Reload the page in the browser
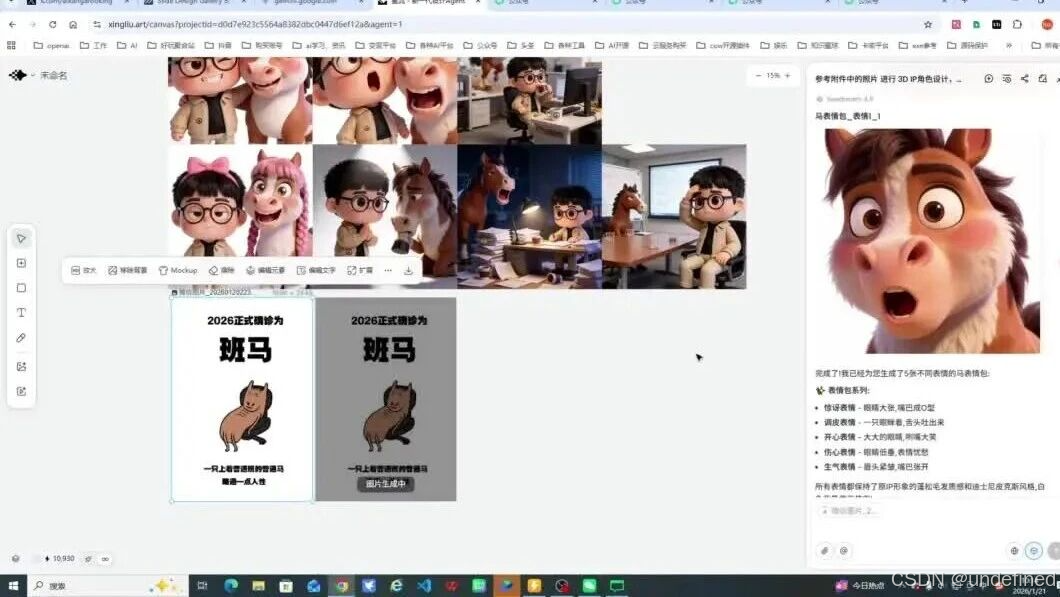1060x597 pixels. pos(52,24)
